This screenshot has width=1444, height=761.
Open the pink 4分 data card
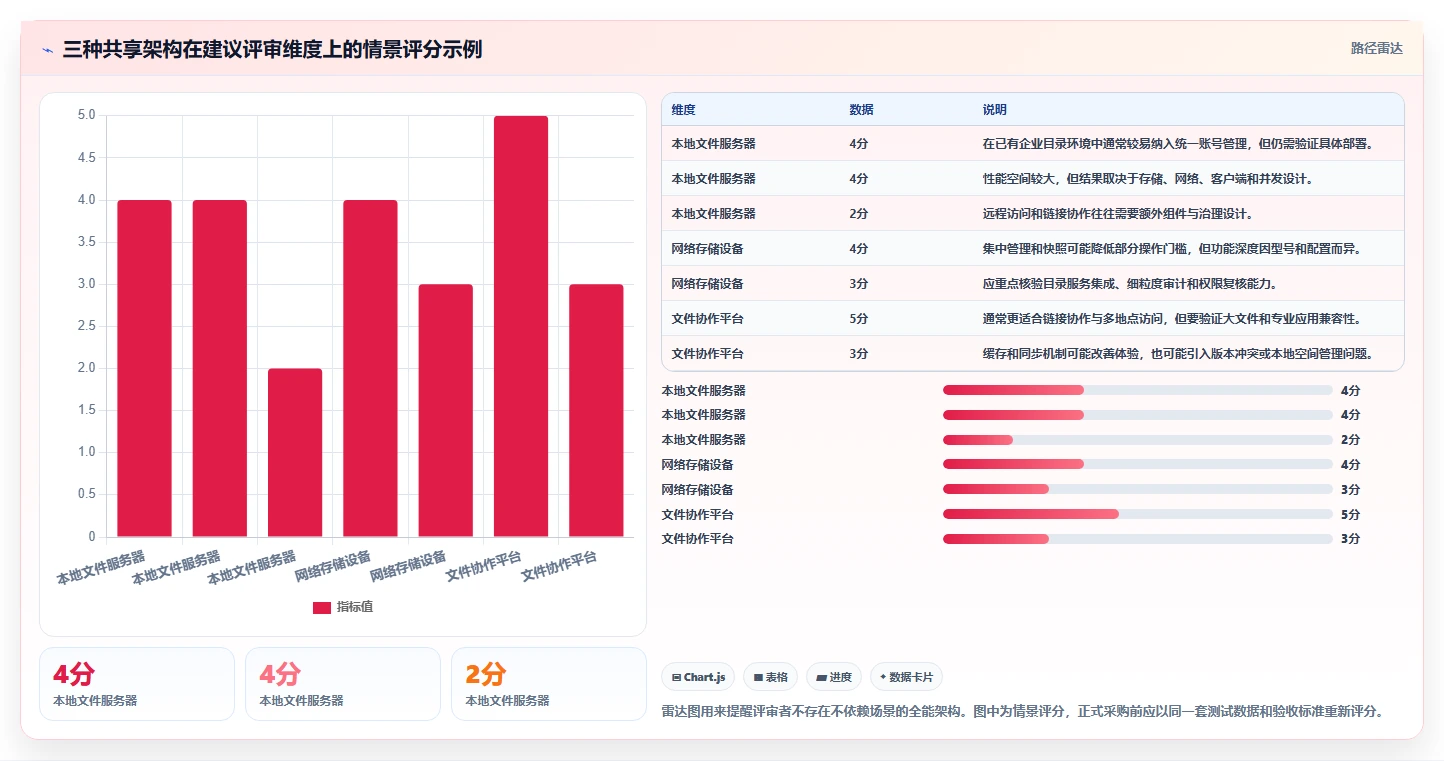[343, 684]
